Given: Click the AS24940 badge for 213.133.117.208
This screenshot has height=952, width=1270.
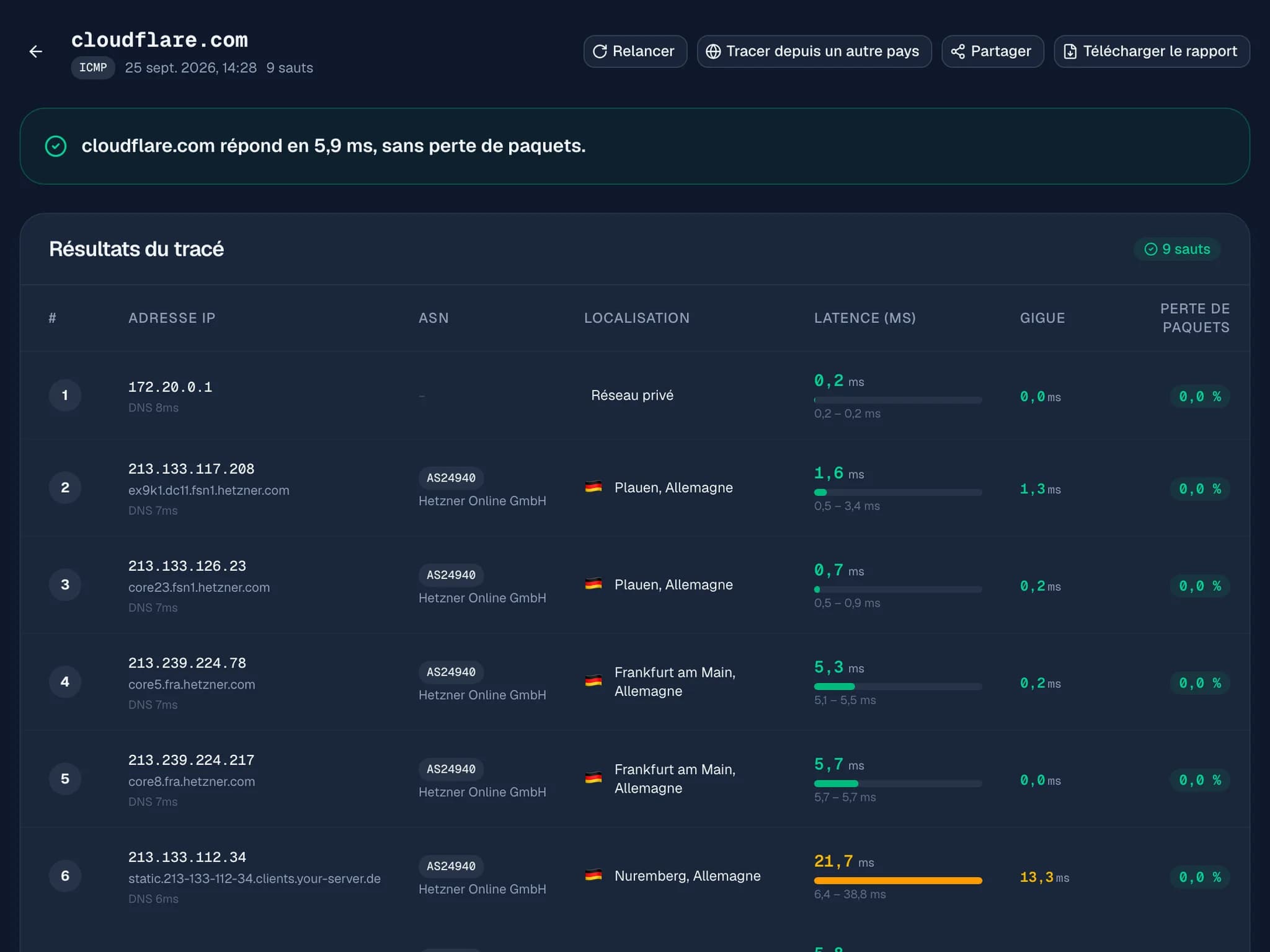Looking at the screenshot, I should click(x=451, y=478).
